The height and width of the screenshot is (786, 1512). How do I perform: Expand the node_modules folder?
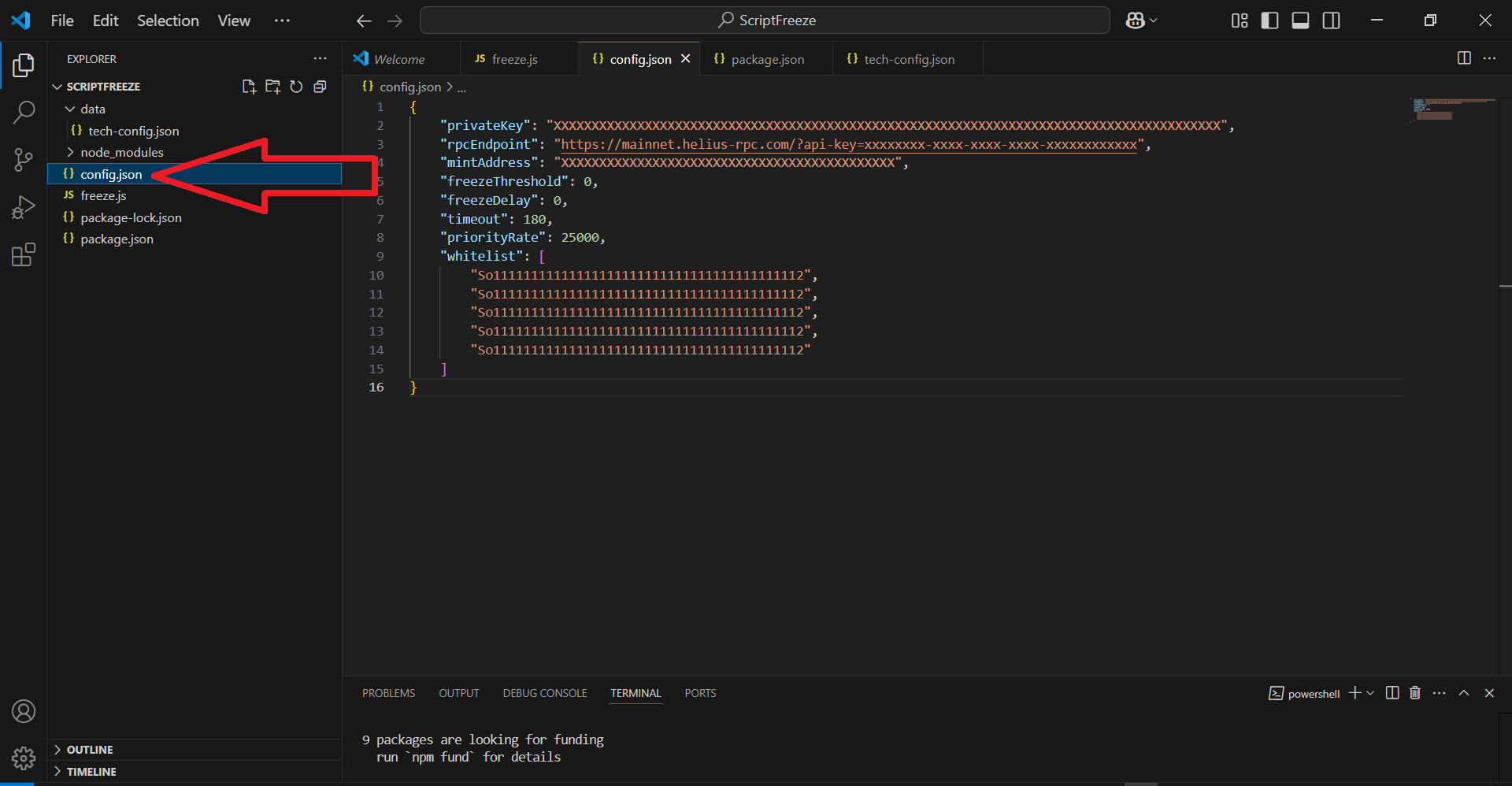click(x=70, y=152)
